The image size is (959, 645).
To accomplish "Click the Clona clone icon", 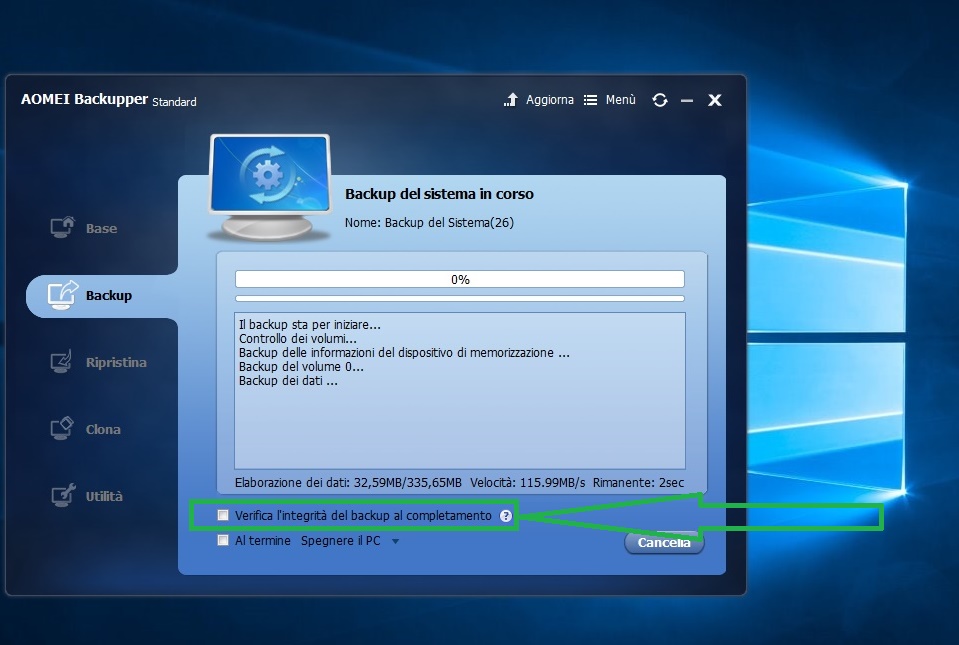I will tap(61, 429).
